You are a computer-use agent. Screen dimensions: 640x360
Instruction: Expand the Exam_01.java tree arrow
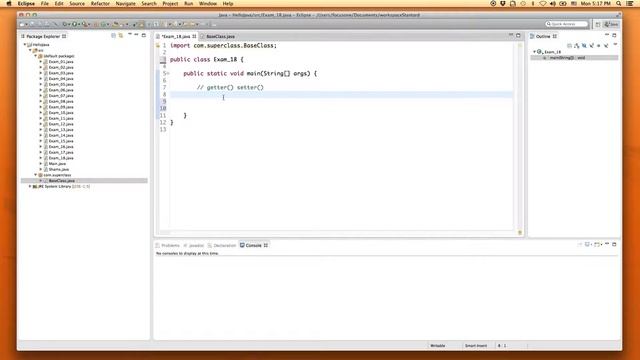click(41, 62)
